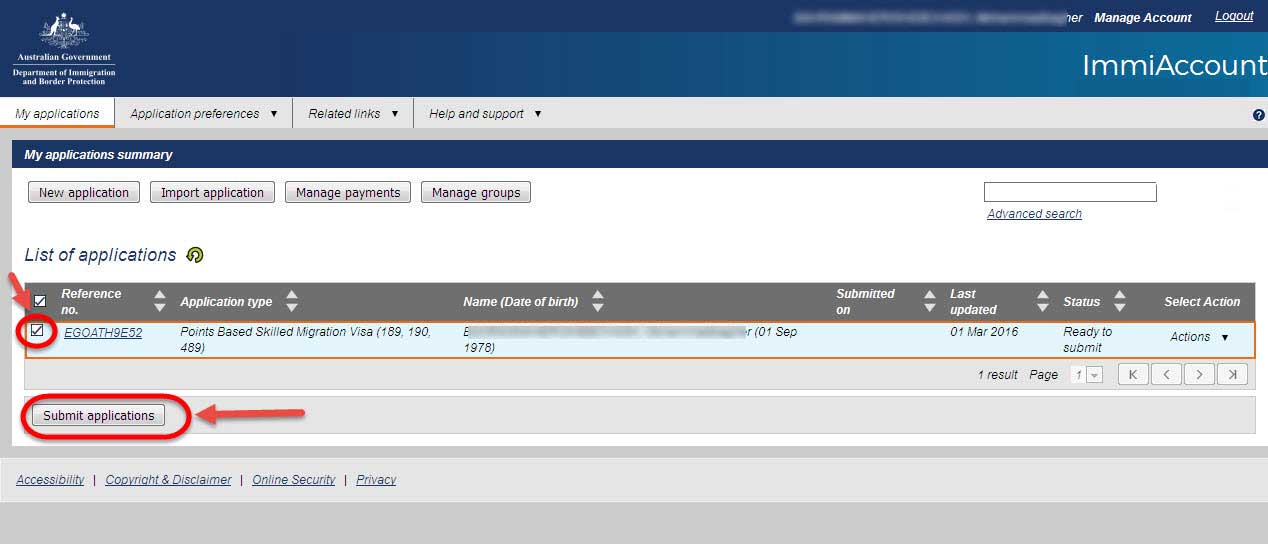Expand the Application preferences menu

pyautogui.click(x=203, y=114)
